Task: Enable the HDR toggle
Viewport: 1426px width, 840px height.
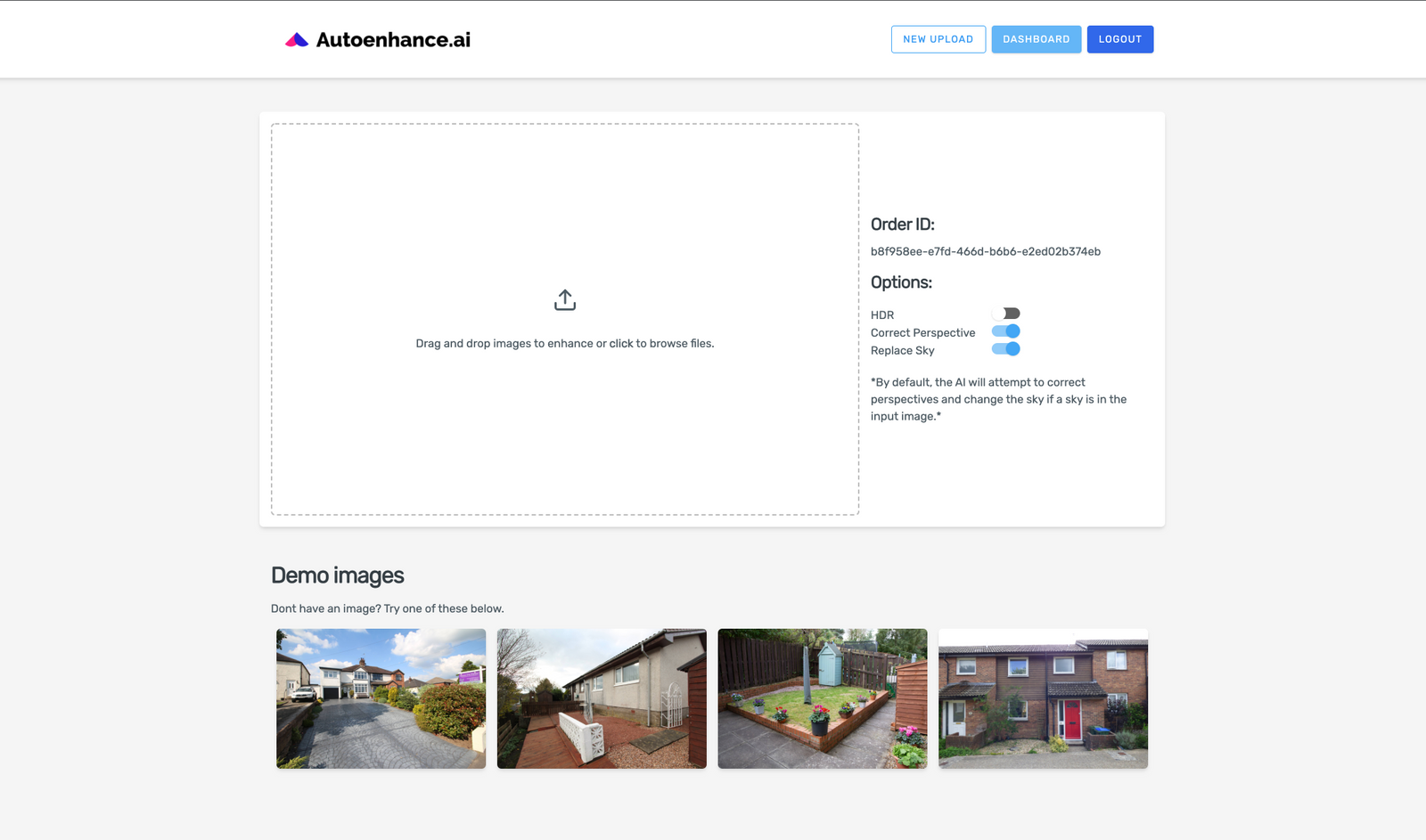Action: coord(1007,313)
